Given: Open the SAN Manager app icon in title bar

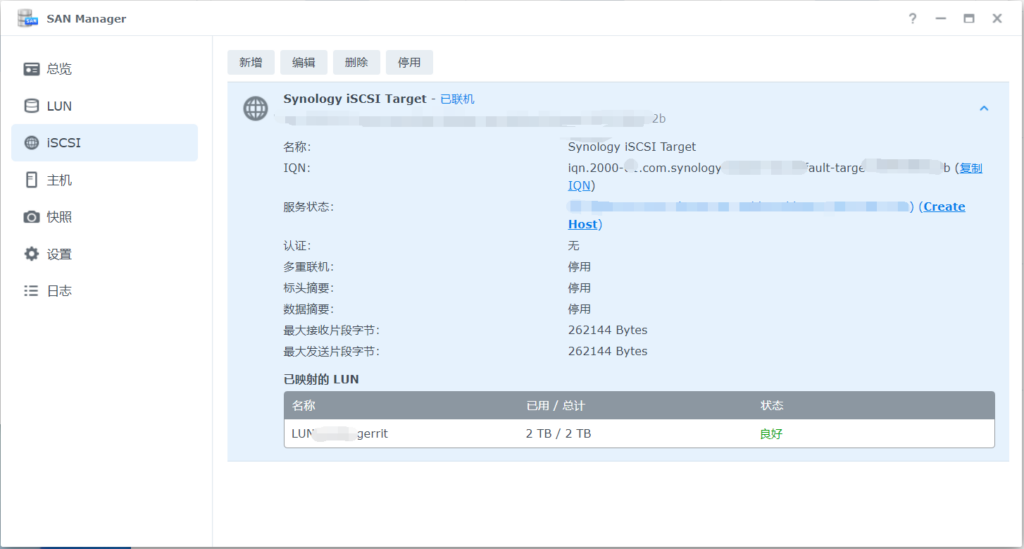Looking at the screenshot, I should [27, 18].
